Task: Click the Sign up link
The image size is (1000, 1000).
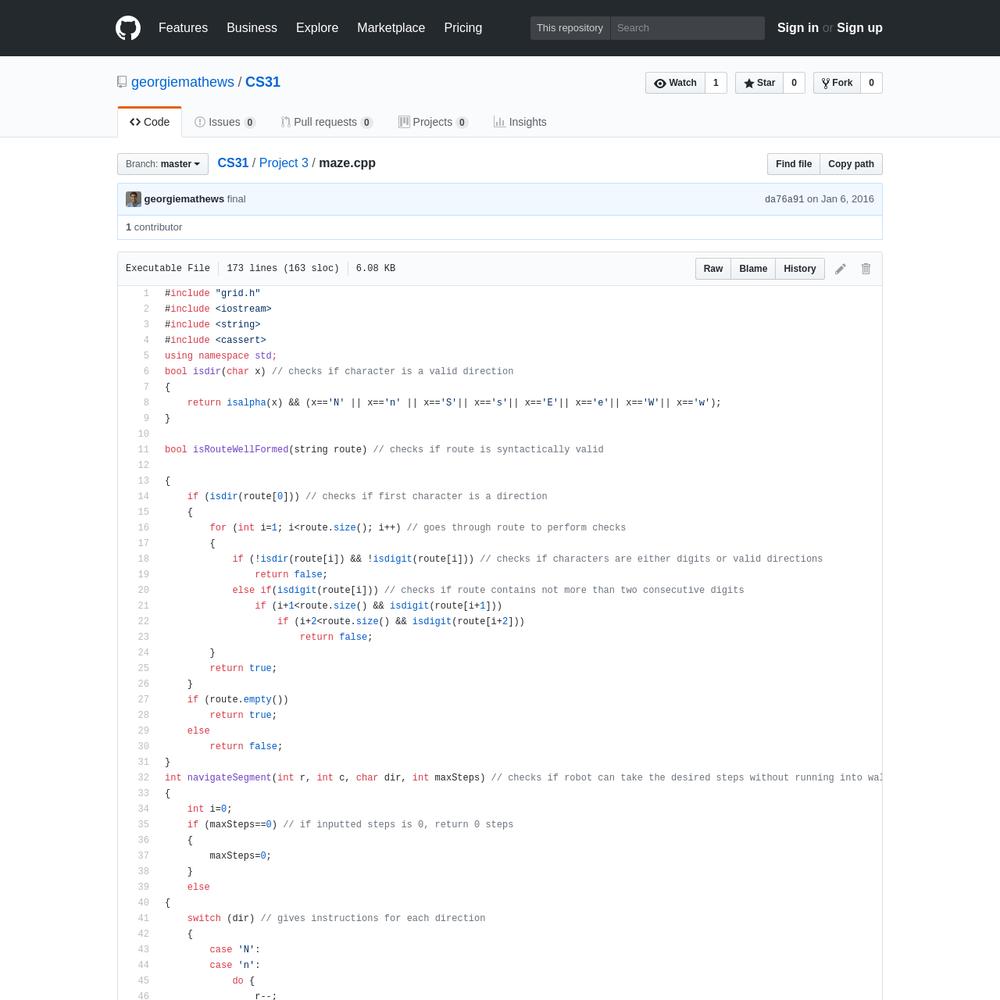Action: click(859, 28)
